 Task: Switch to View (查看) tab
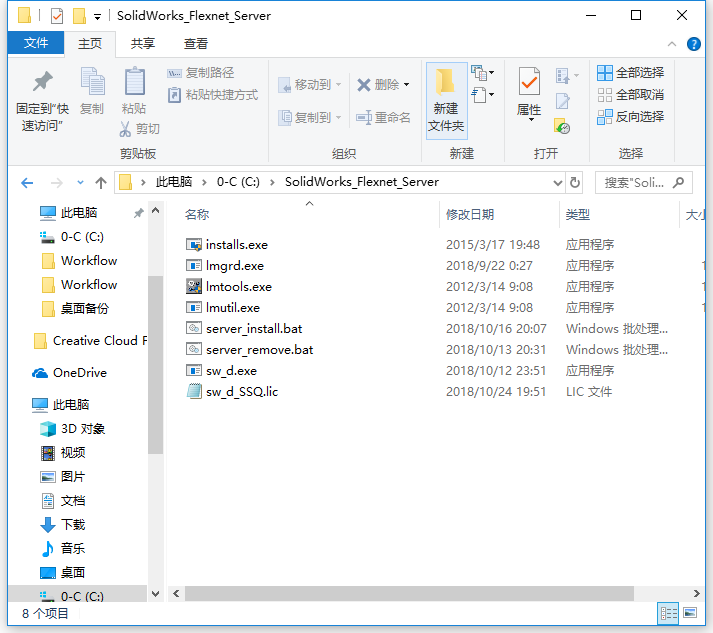pos(196,44)
